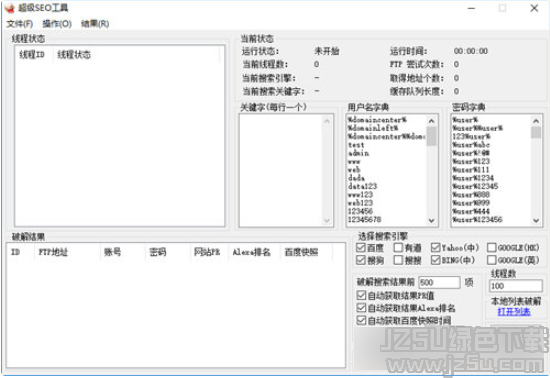Click the 账号 column header
The width and height of the screenshot is (550, 378).
(122, 252)
